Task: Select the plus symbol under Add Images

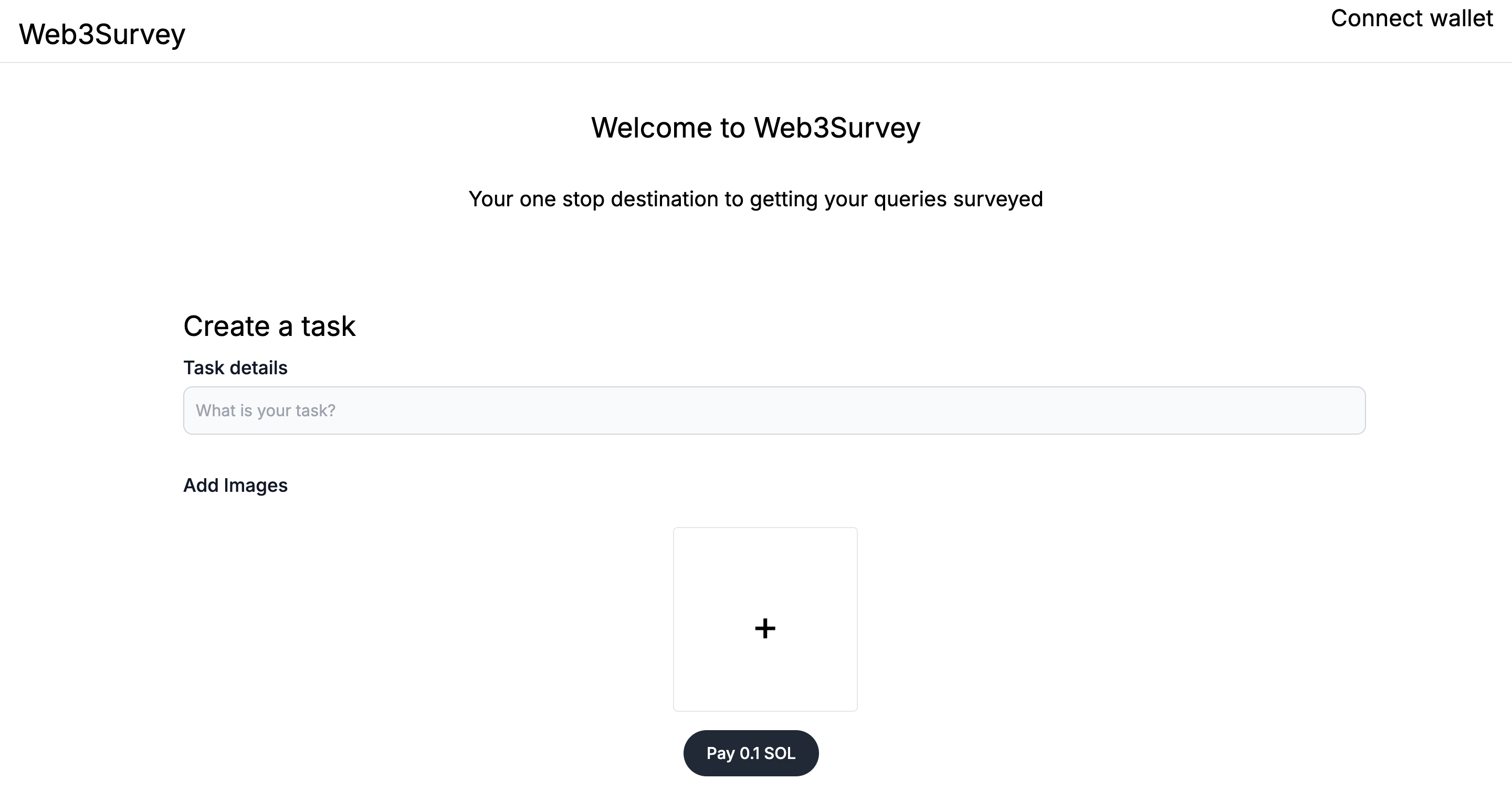Action: coord(765,628)
